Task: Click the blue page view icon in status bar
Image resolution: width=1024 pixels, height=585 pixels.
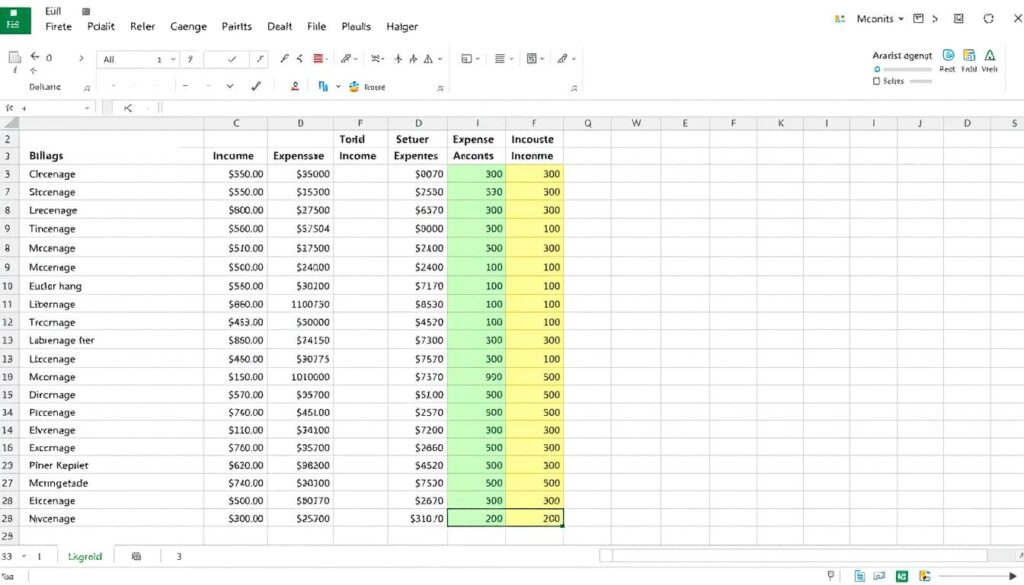Action: 860,576
